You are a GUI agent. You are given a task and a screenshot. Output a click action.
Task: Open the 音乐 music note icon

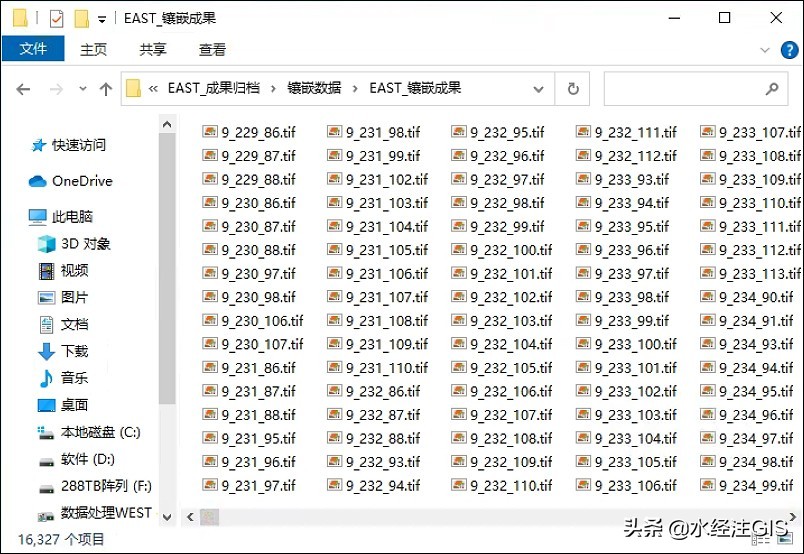pos(46,379)
